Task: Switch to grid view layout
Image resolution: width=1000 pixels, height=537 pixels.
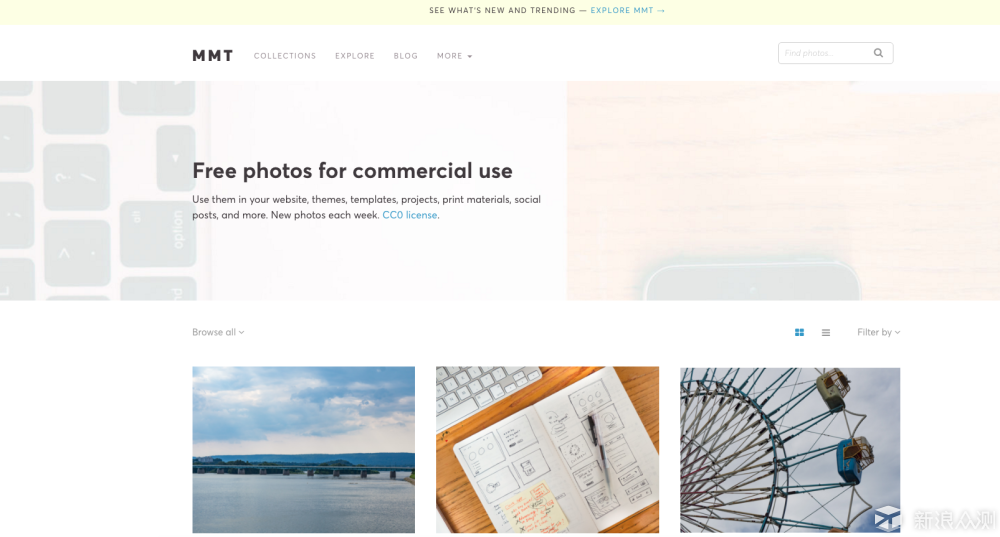Action: click(x=799, y=332)
